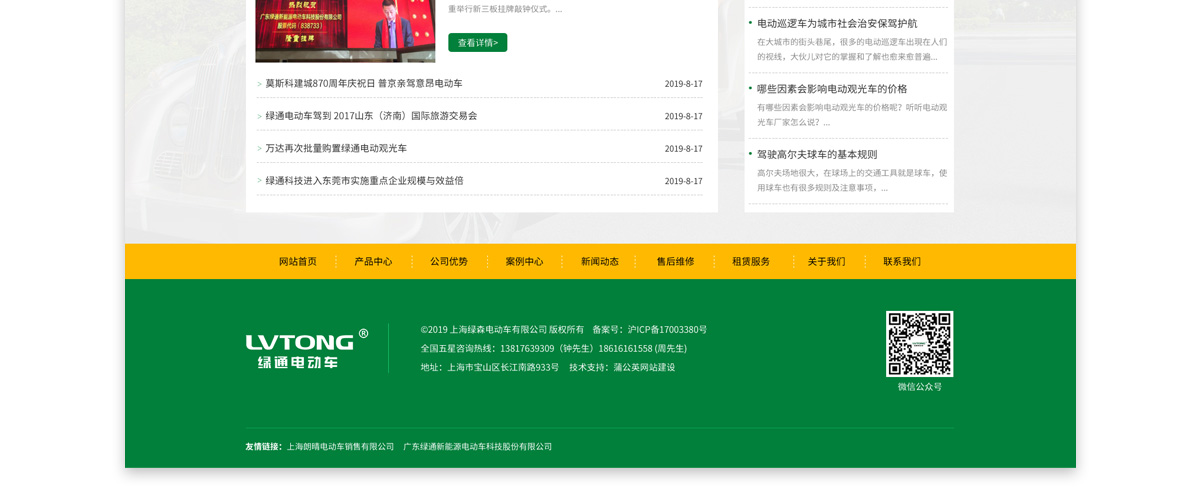The height and width of the screenshot is (500, 1200).
Task: Click ICP record 沪ICP备17003380号
Action: coord(667,330)
